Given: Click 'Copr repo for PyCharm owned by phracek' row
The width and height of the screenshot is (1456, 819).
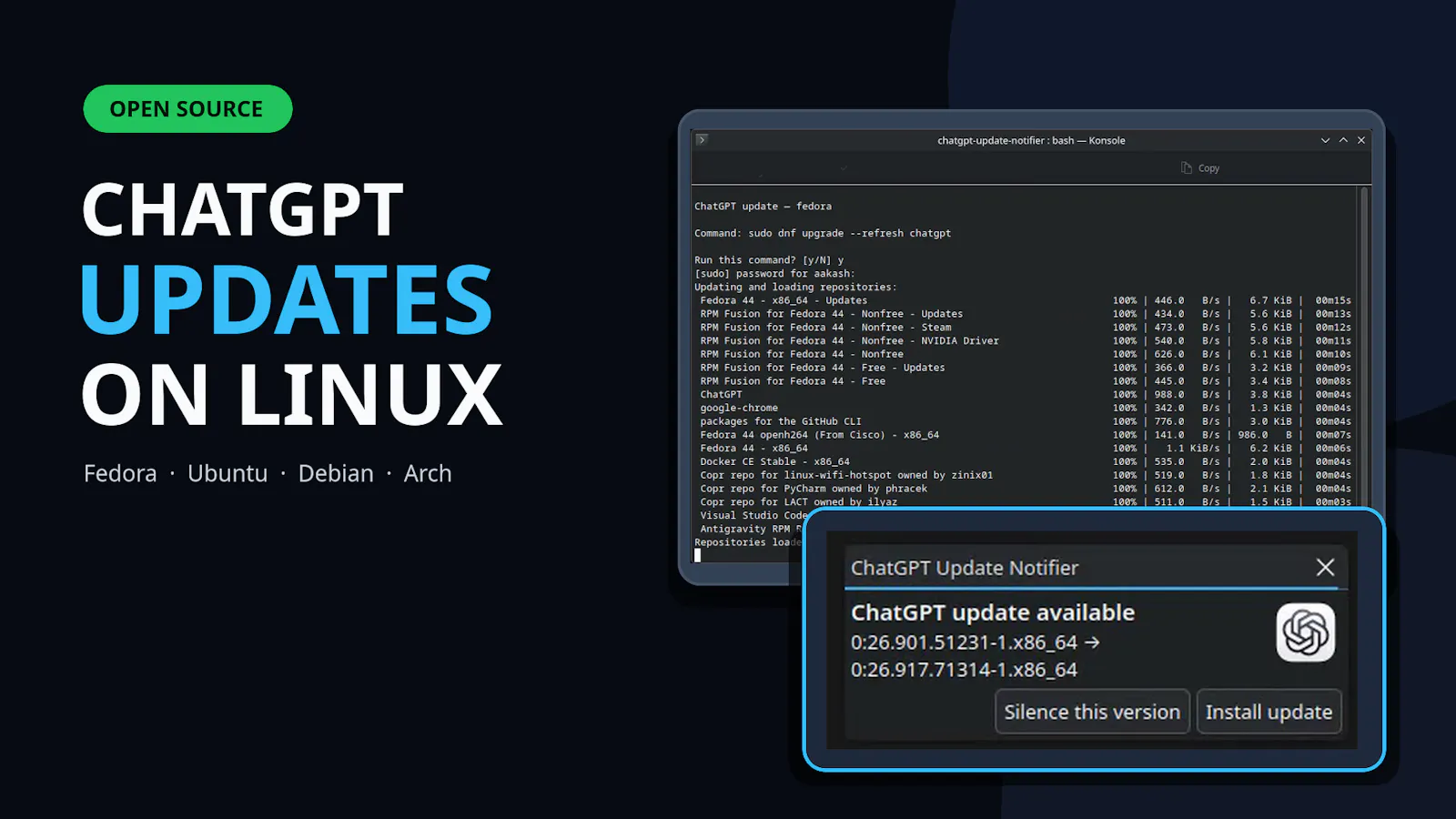Looking at the screenshot, I should 1026,489.
